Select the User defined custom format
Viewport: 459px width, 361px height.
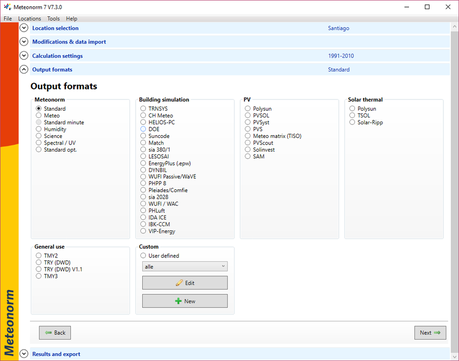pos(143,255)
